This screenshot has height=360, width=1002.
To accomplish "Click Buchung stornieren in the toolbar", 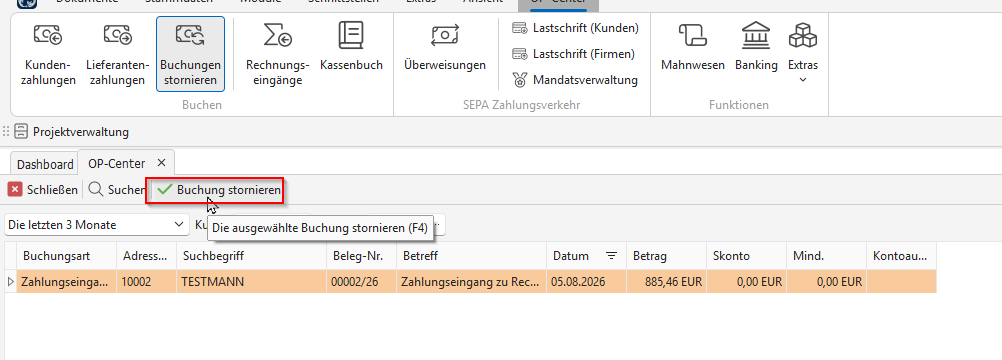I will tap(219, 190).
